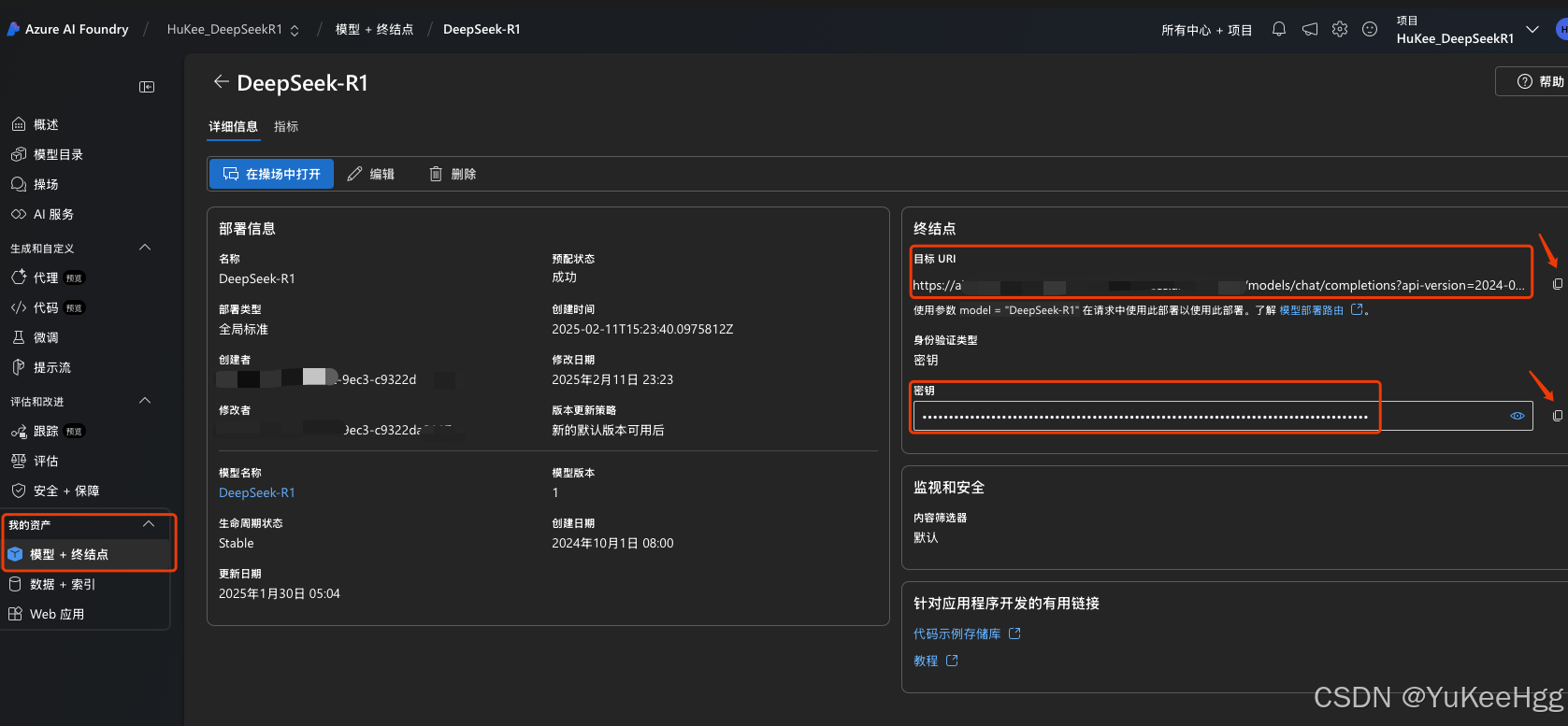Screen dimensions: 1568x726
Task: Click the creation time 2025-02-11T15:23:40.0975812Z
Action: (x=642, y=329)
